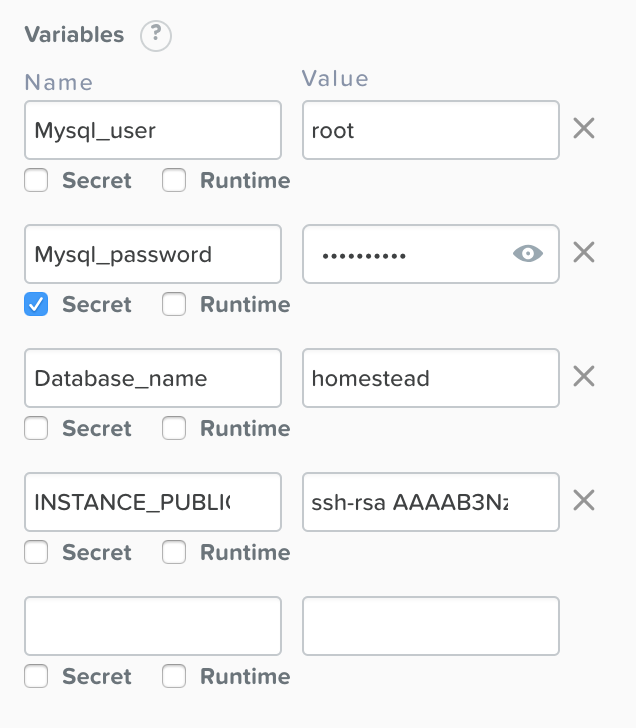Viewport: 636px width, 728px height.
Task: Focus the value field containing root
Action: tap(431, 130)
